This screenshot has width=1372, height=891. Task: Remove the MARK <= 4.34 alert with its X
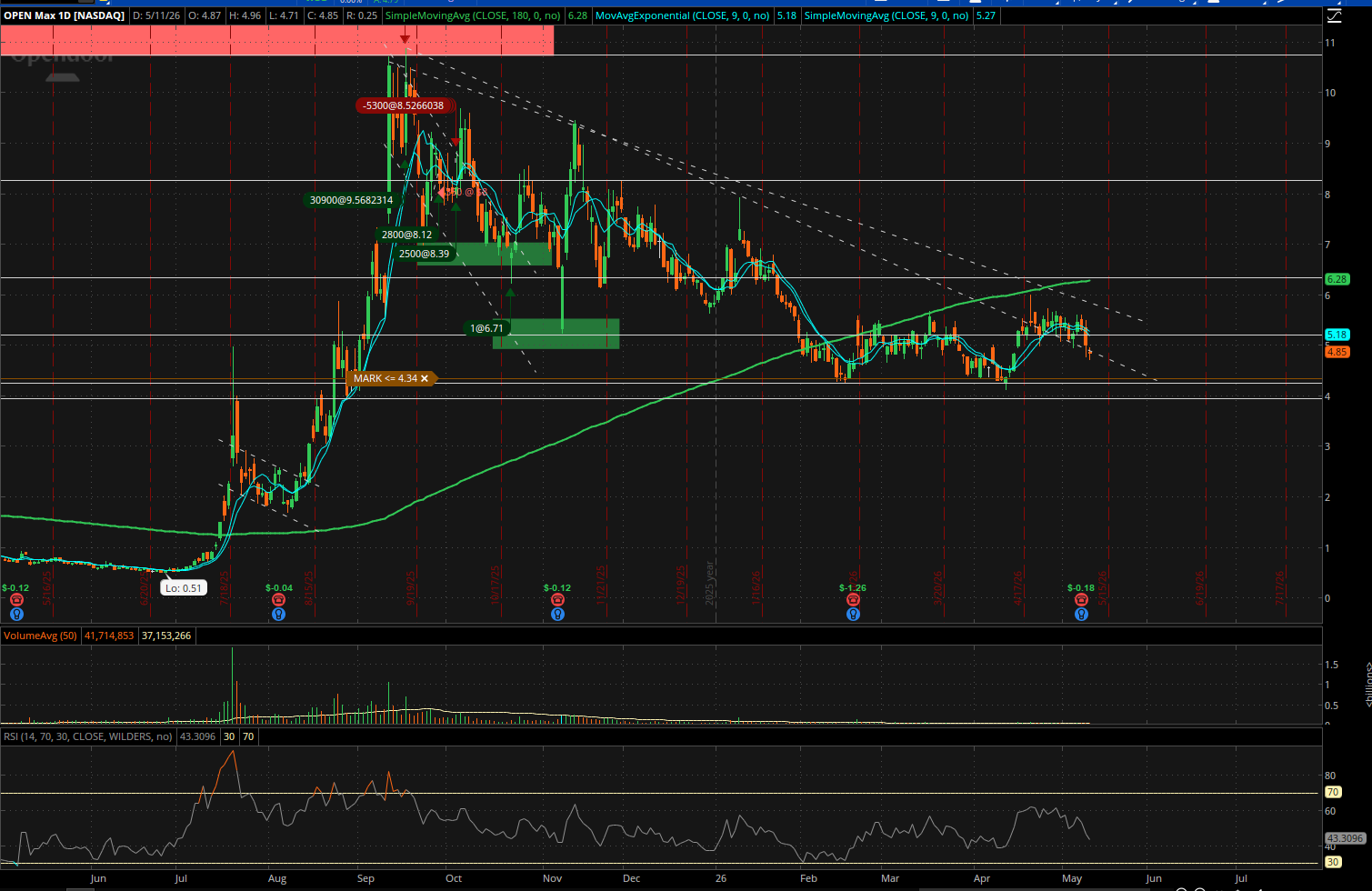[x=424, y=378]
